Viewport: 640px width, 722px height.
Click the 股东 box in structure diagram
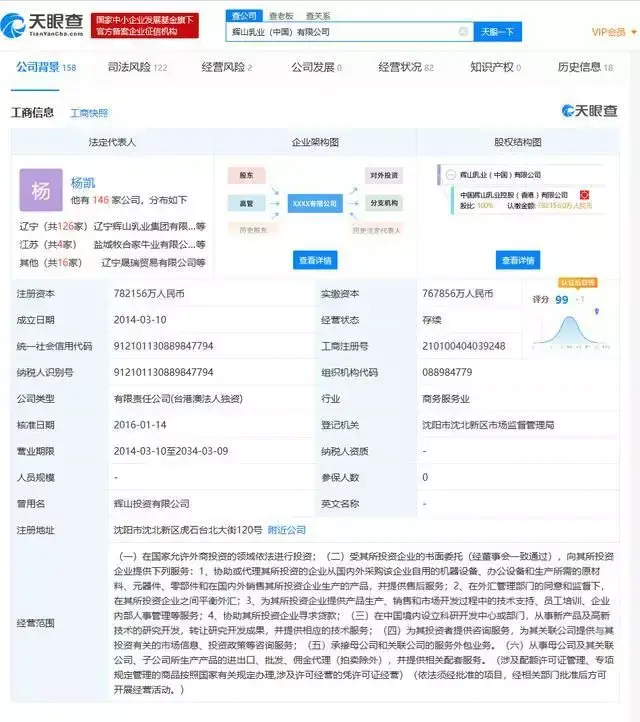pyautogui.click(x=246, y=175)
